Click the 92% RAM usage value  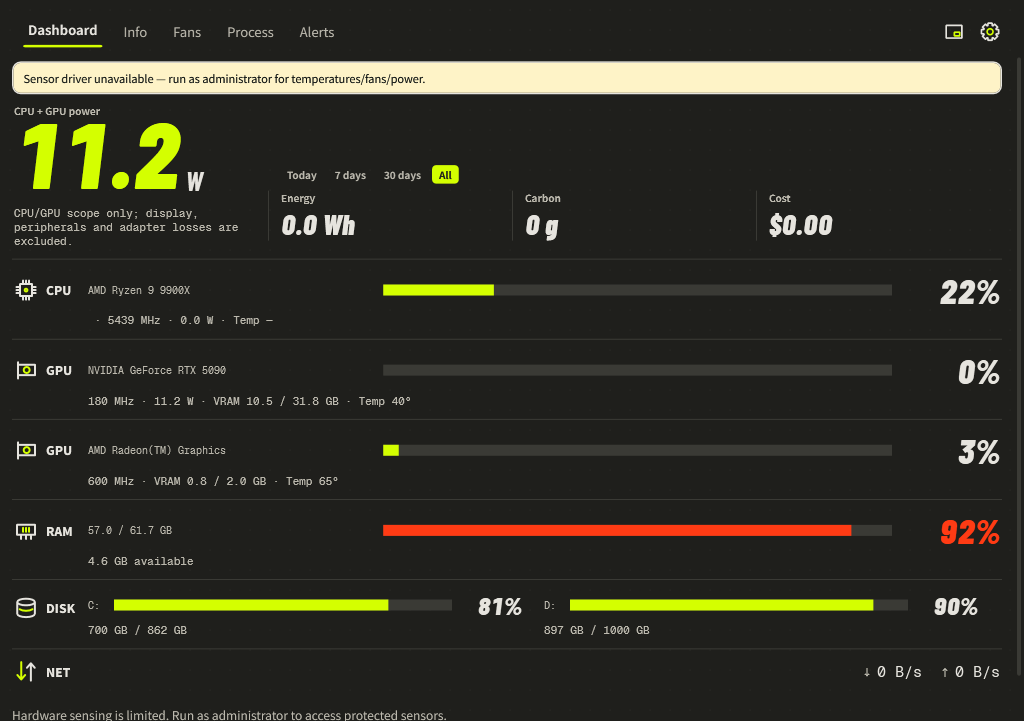click(x=970, y=533)
